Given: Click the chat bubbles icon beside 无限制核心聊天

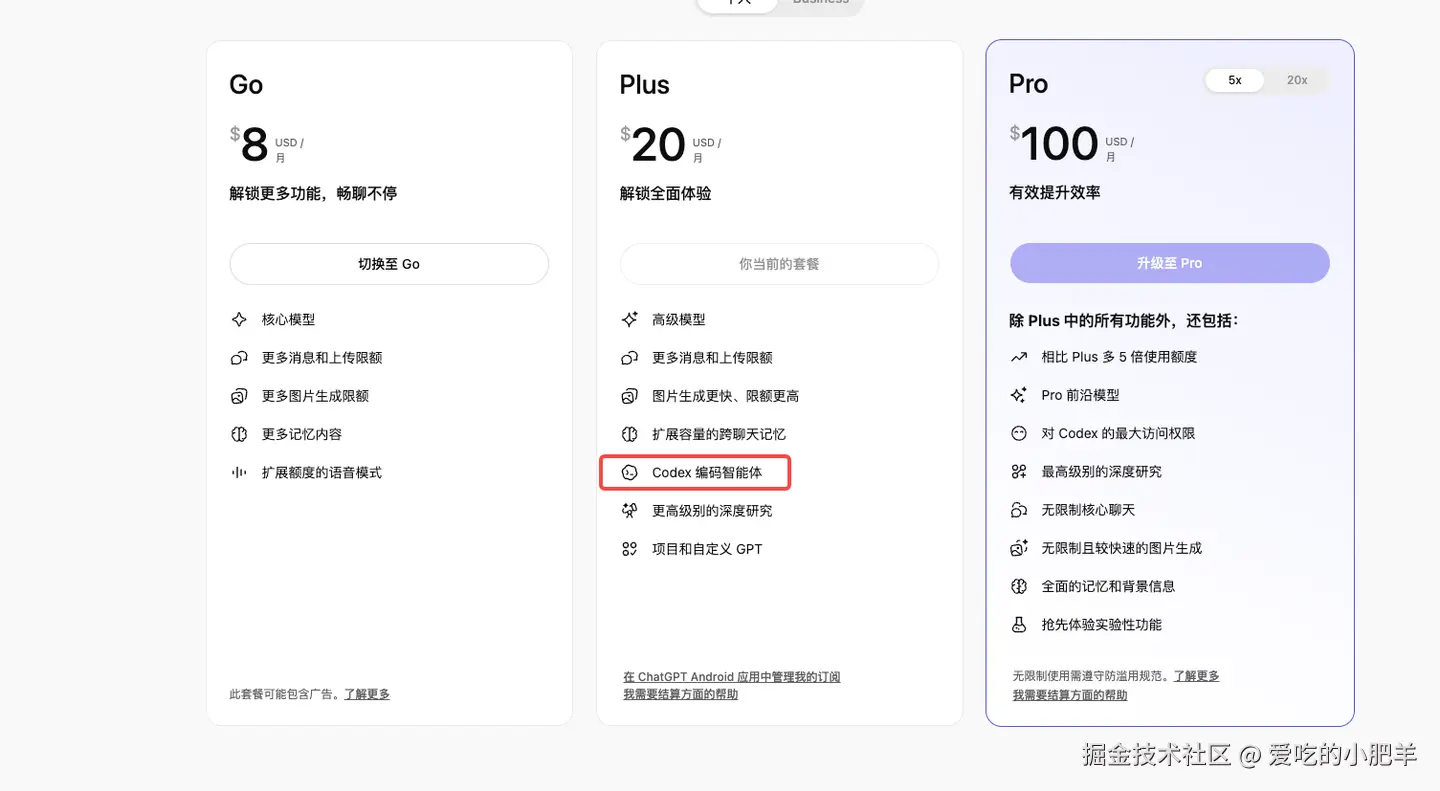Looking at the screenshot, I should pos(1019,510).
